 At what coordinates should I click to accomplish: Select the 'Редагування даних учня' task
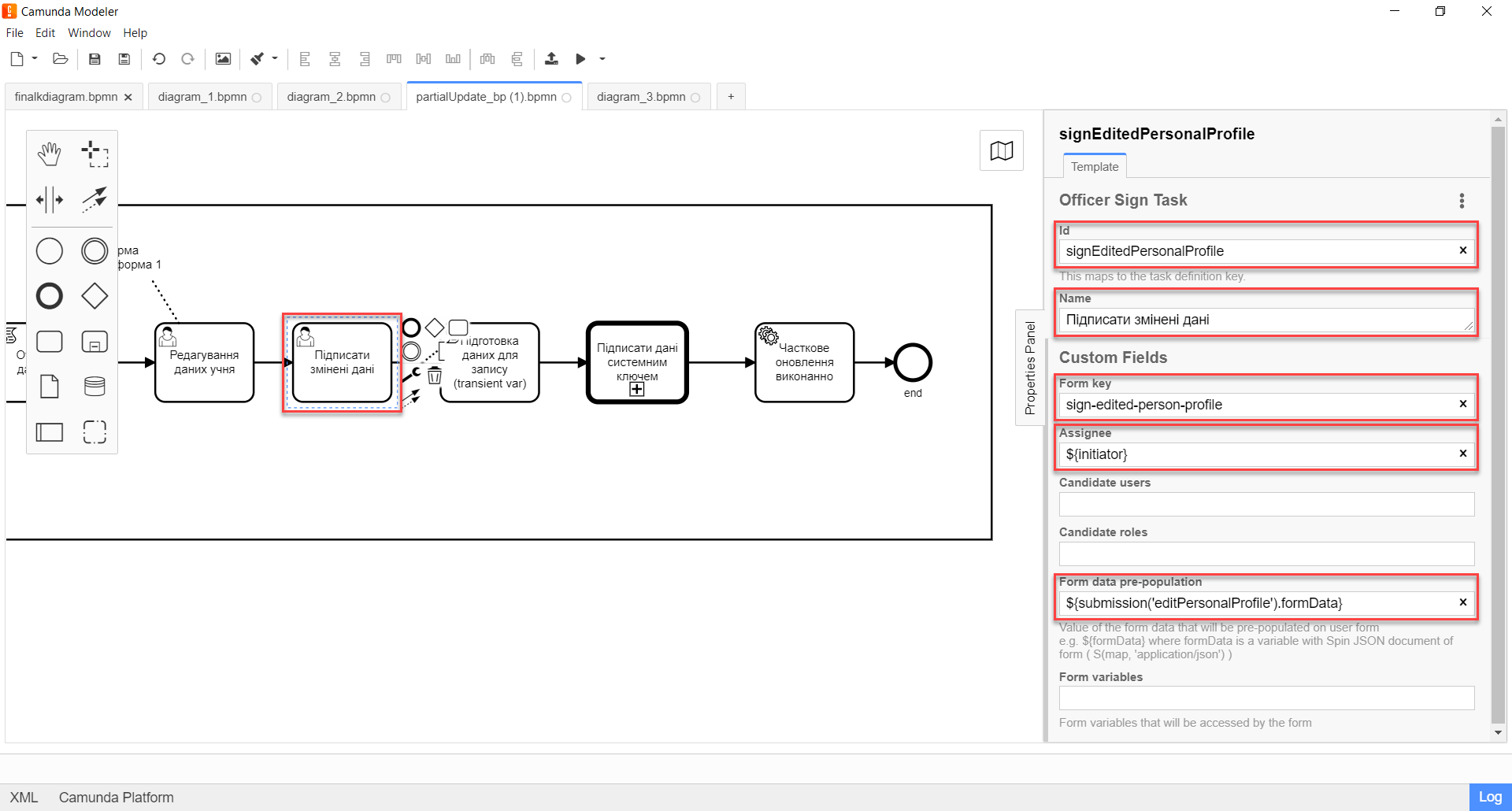coord(205,363)
